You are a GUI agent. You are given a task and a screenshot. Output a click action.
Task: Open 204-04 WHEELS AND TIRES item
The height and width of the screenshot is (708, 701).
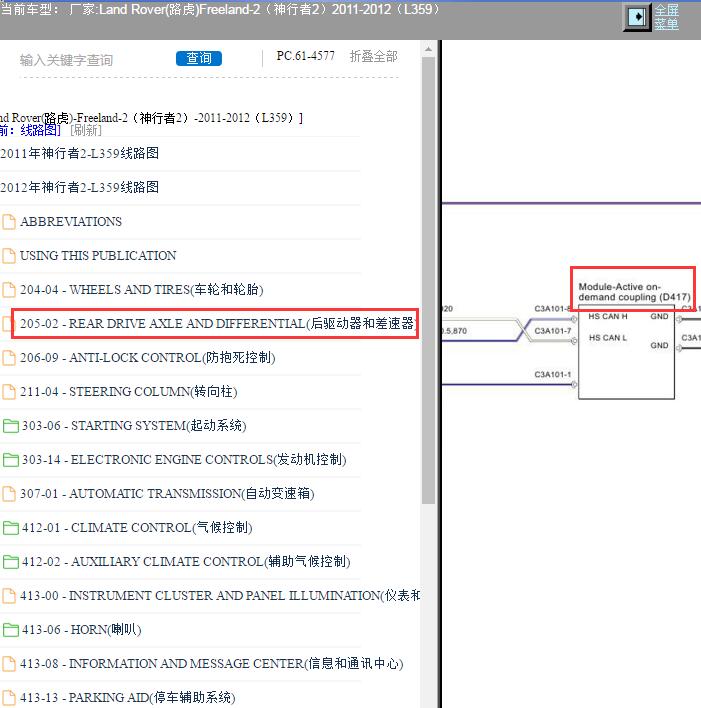[141, 289]
